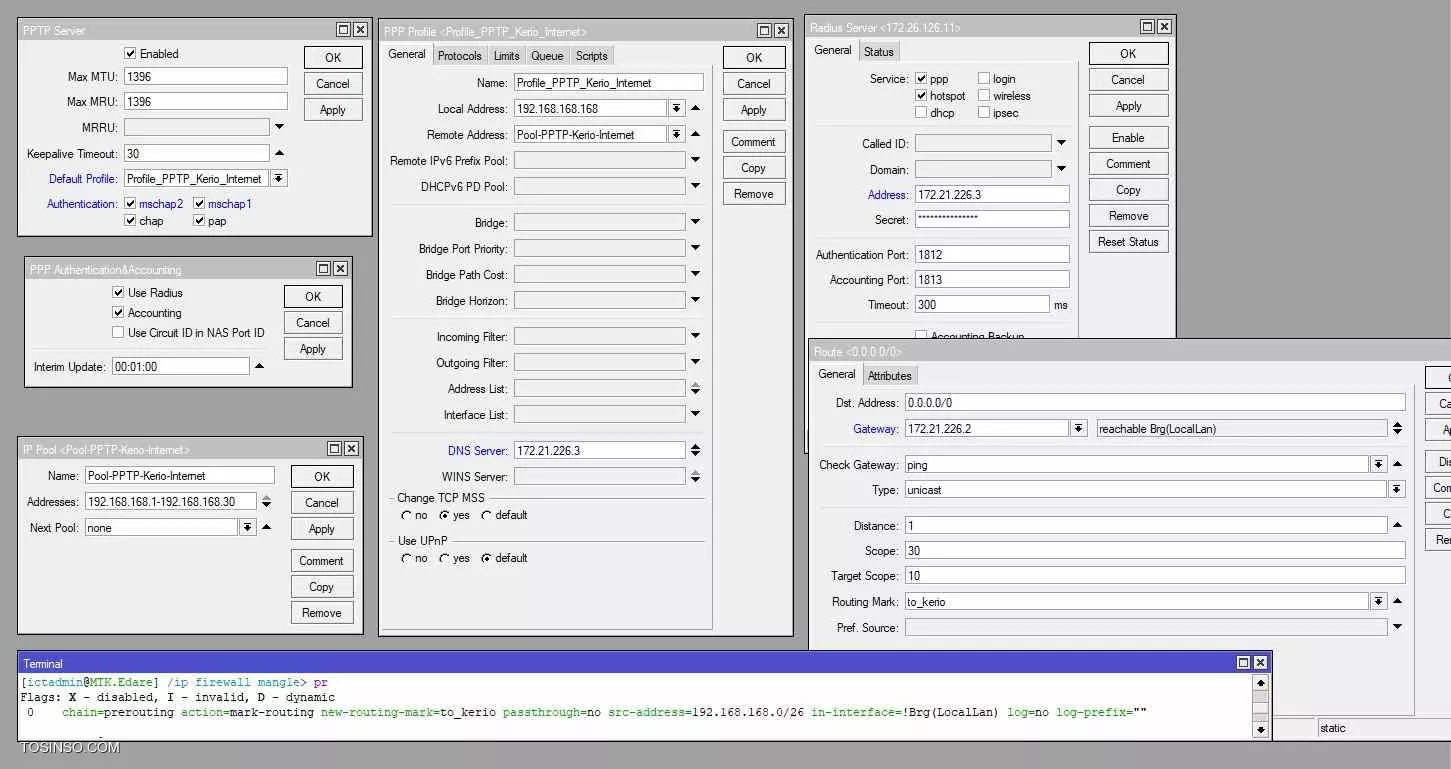The height and width of the screenshot is (769, 1451).
Task: Toggle hotspot service in Radius Server
Action: coord(921,96)
